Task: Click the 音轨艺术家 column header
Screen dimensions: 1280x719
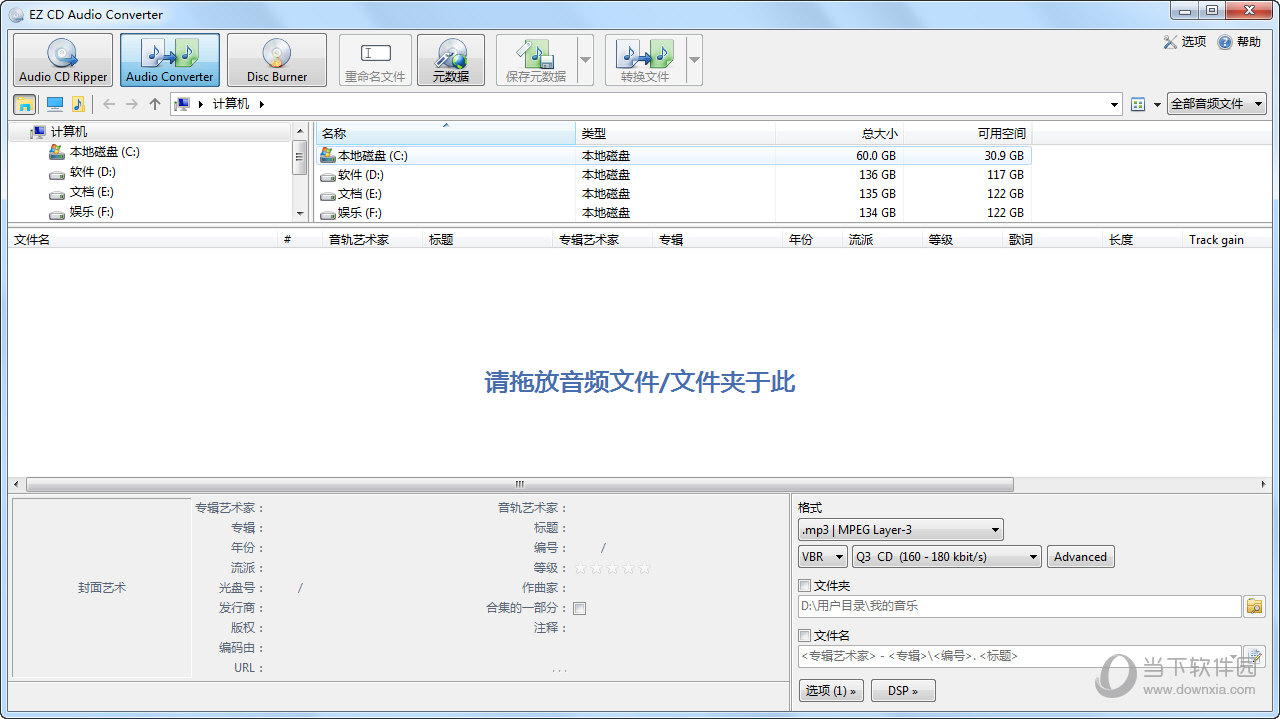Action: (374, 240)
